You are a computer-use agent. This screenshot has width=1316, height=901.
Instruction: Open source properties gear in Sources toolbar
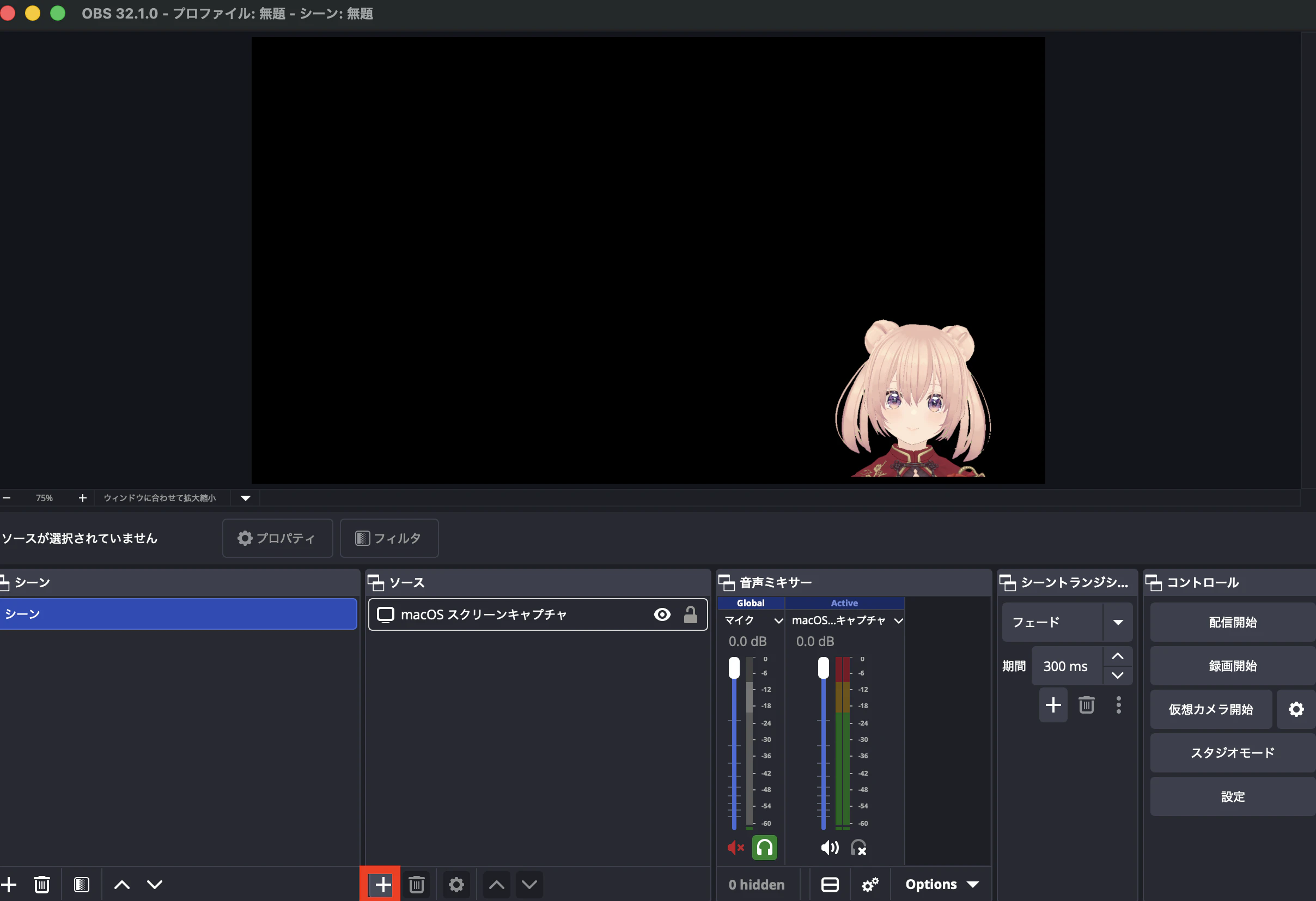coord(456,884)
